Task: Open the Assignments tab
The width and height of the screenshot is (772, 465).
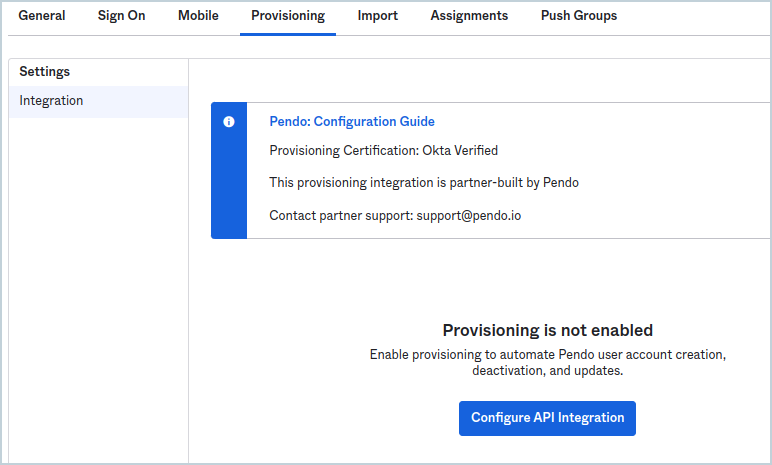Action: pyautogui.click(x=469, y=16)
